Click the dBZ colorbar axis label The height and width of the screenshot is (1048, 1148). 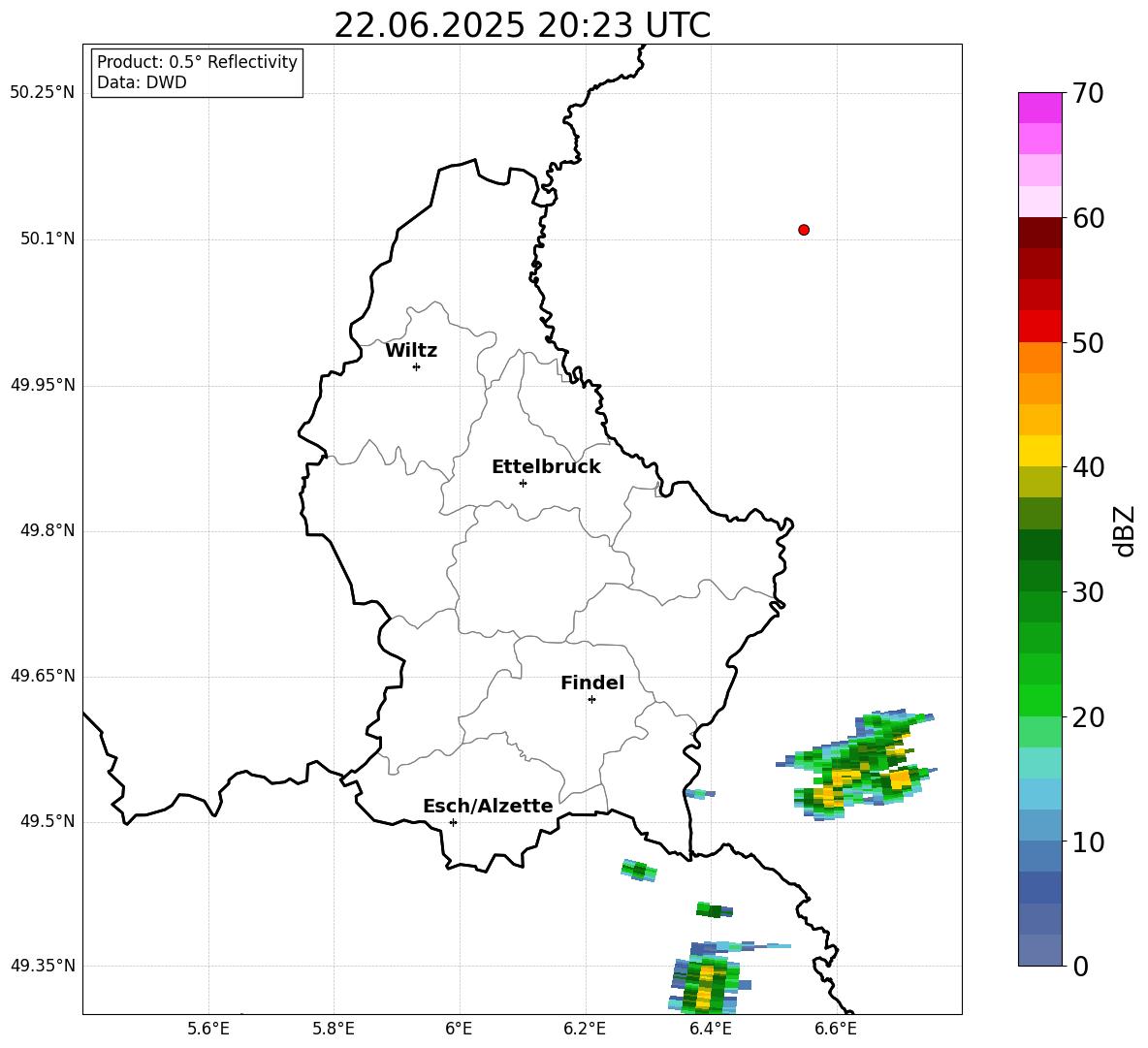(x=1123, y=530)
